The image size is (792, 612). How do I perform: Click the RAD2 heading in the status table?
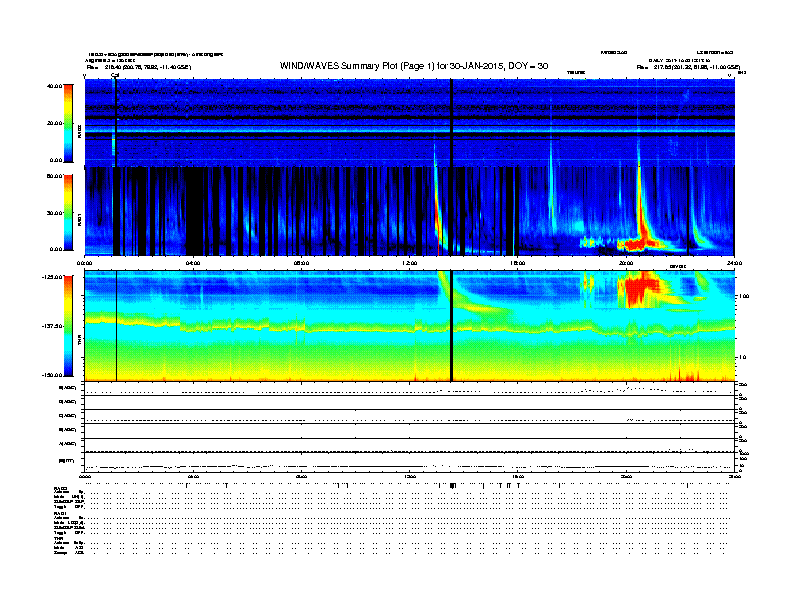61,489
